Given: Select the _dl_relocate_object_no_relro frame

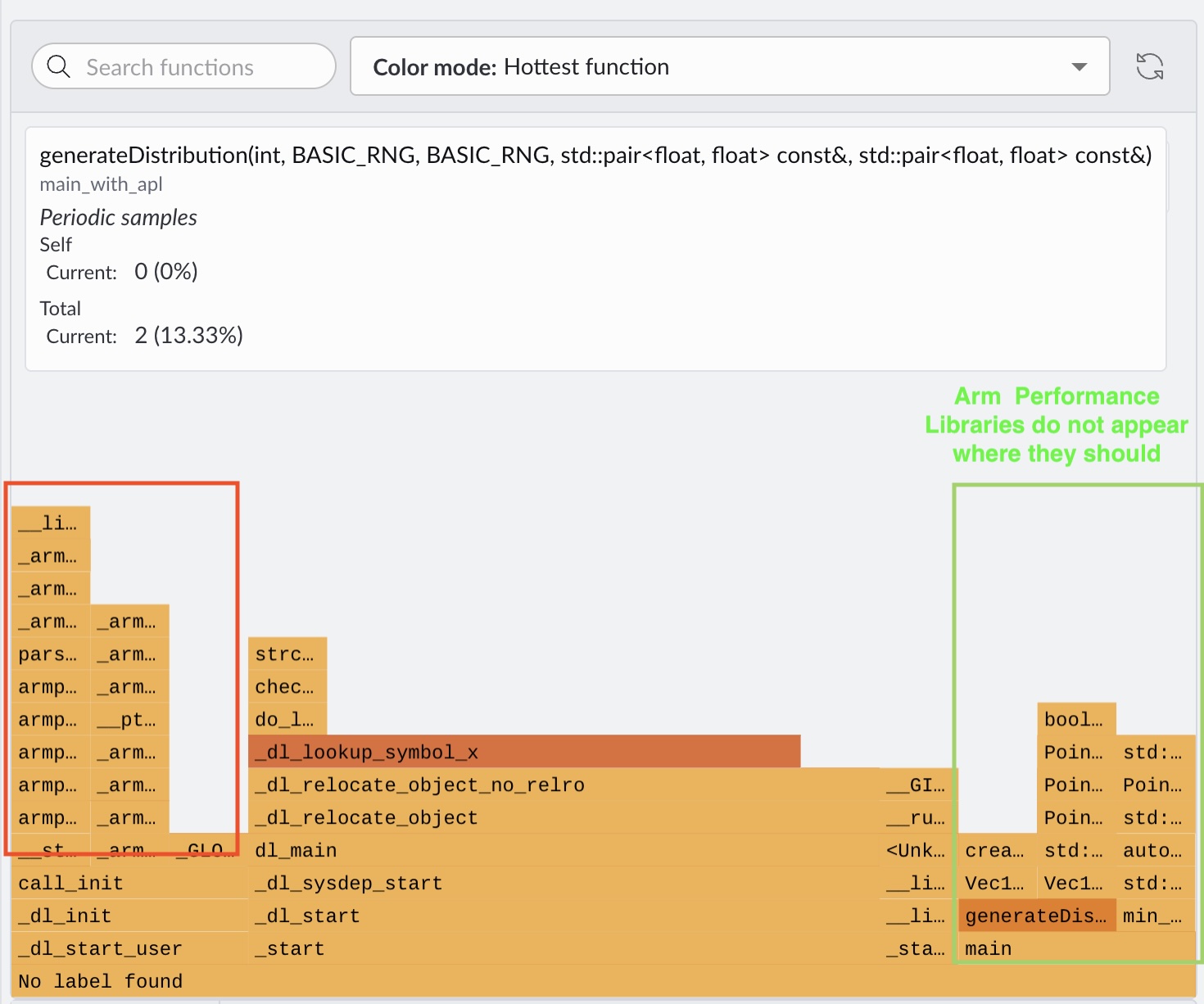Looking at the screenshot, I should 524,784.
